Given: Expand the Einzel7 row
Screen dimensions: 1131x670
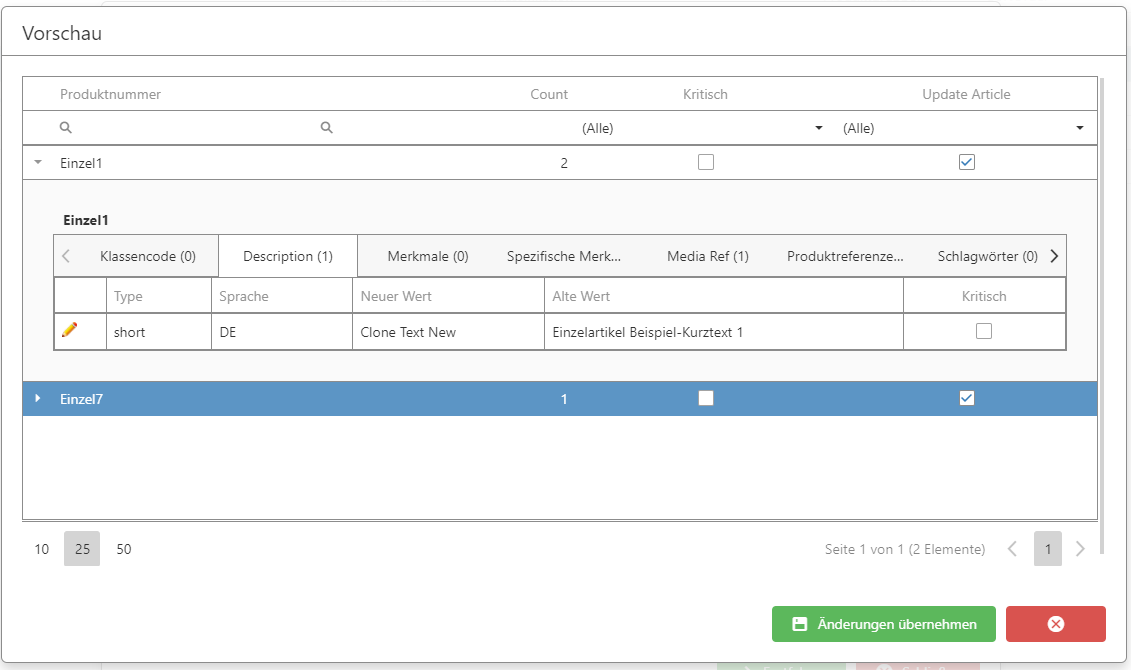Looking at the screenshot, I should (x=38, y=398).
